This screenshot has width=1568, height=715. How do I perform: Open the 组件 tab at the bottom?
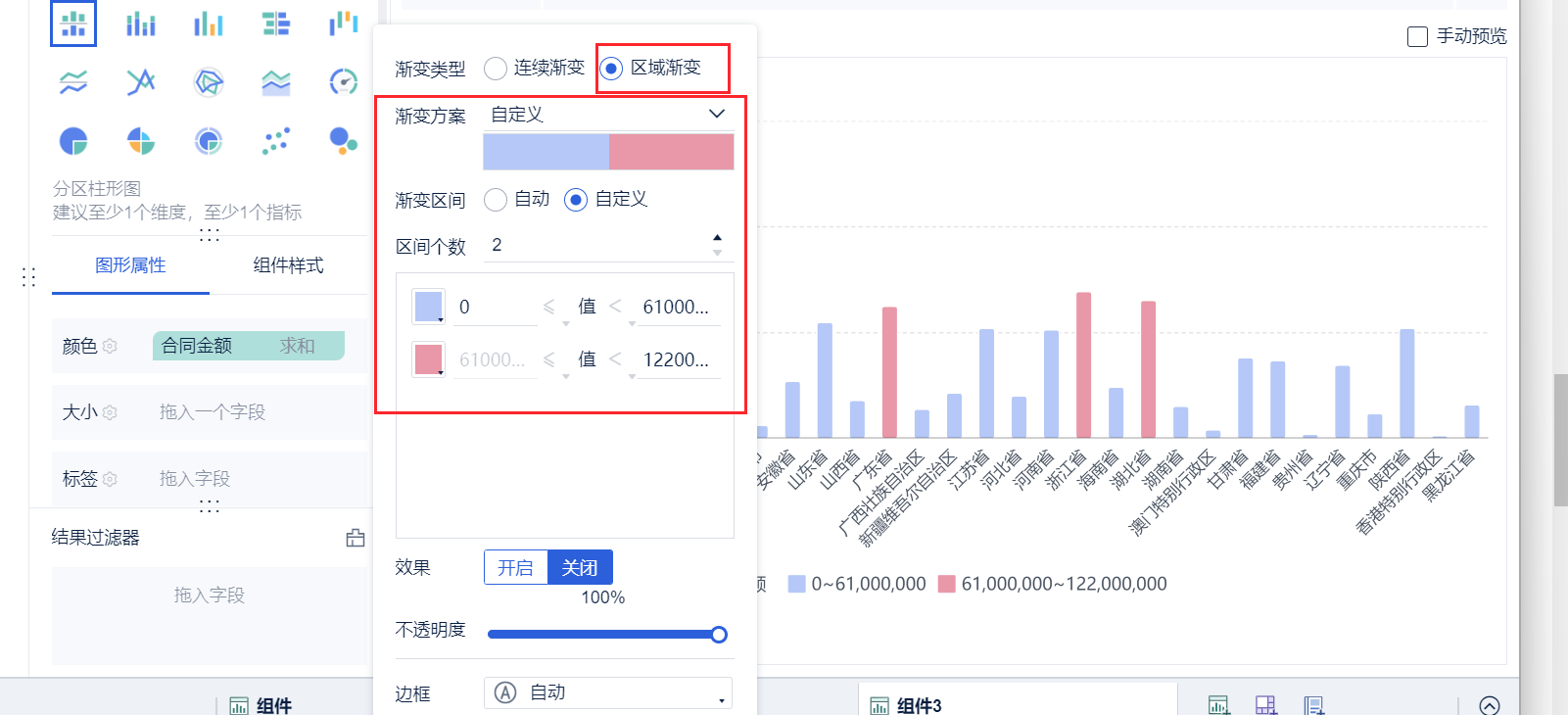[261, 705]
